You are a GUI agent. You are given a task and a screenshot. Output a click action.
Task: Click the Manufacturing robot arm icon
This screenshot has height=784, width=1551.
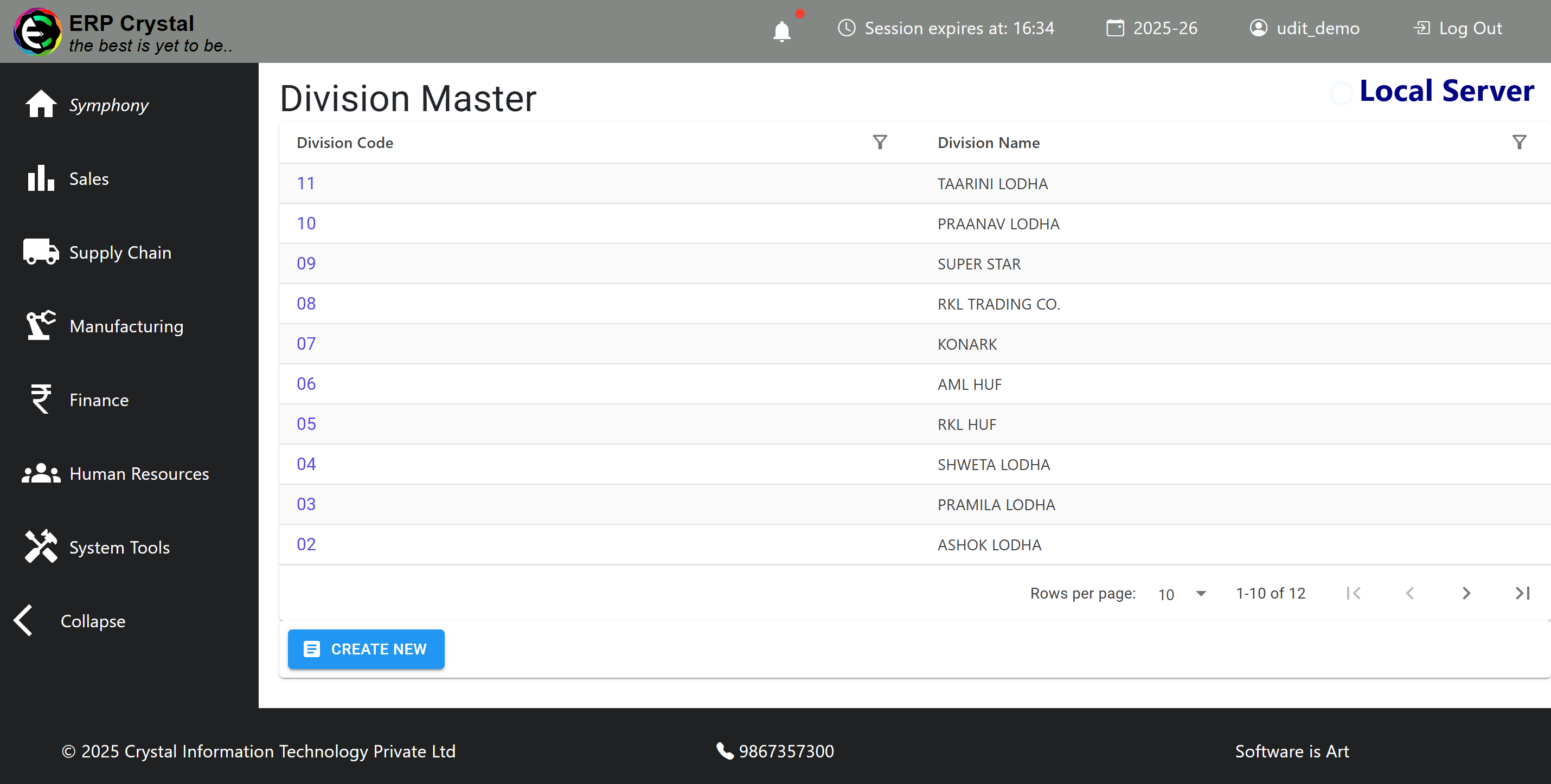click(40, 325)
